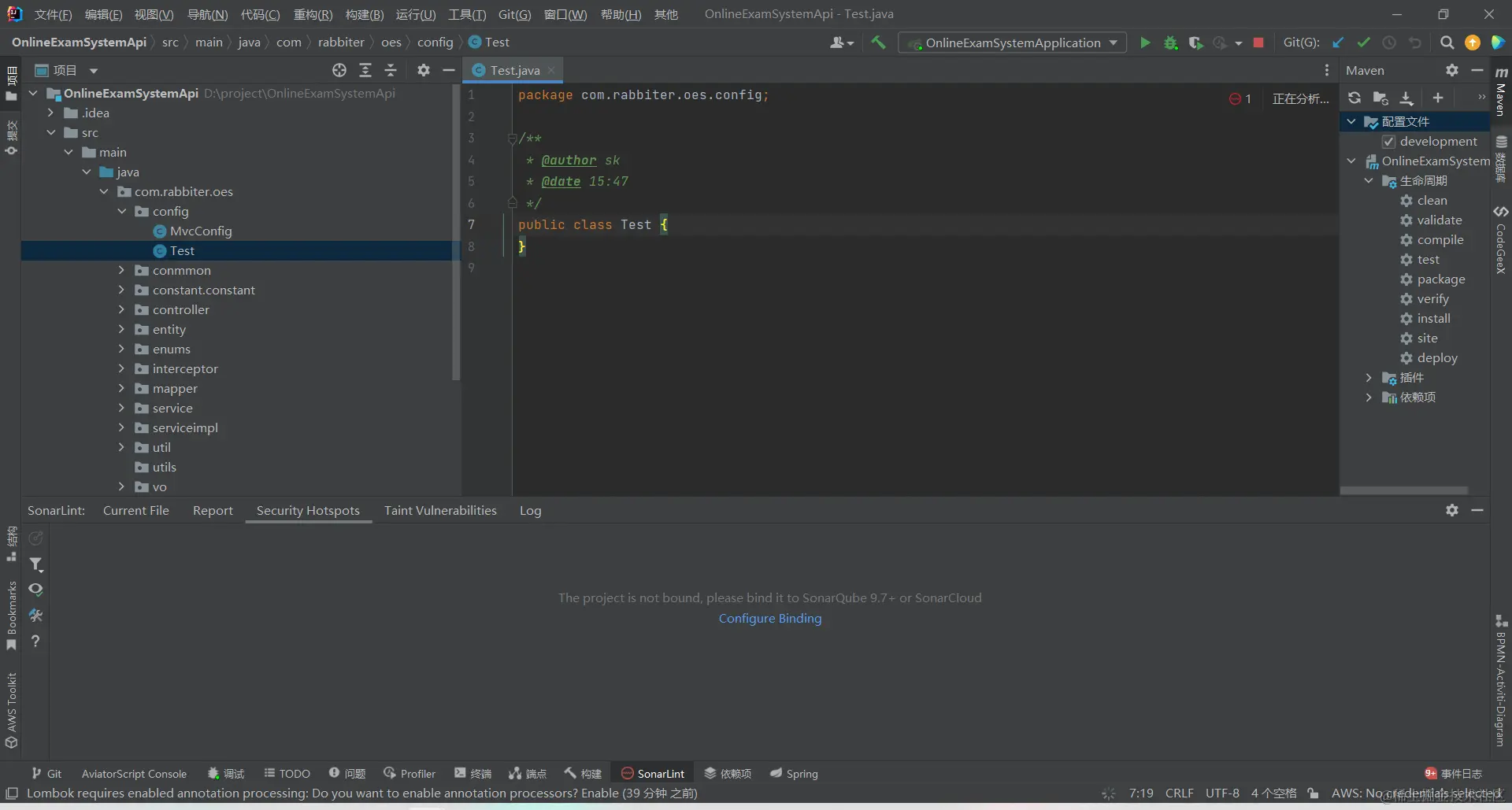Open the Spring tool window

[x=794, y=774]
